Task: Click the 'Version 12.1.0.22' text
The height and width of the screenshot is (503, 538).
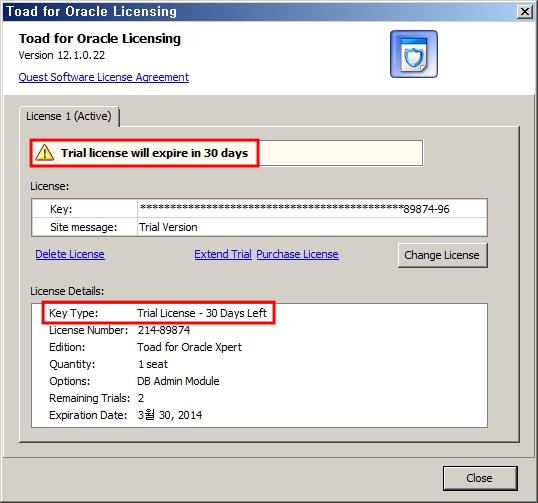Action: pos(62,55)
